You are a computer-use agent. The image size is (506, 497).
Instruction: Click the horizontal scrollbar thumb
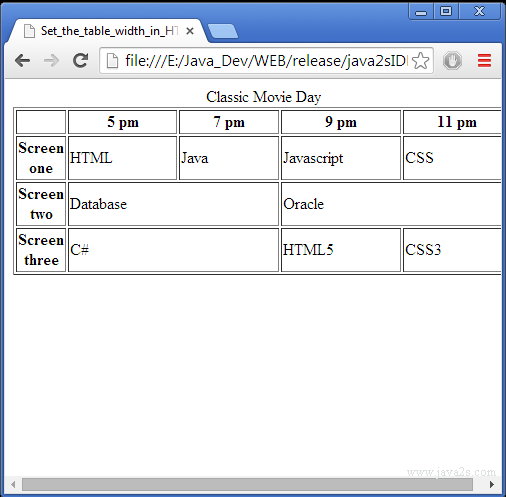pos(247,484)
